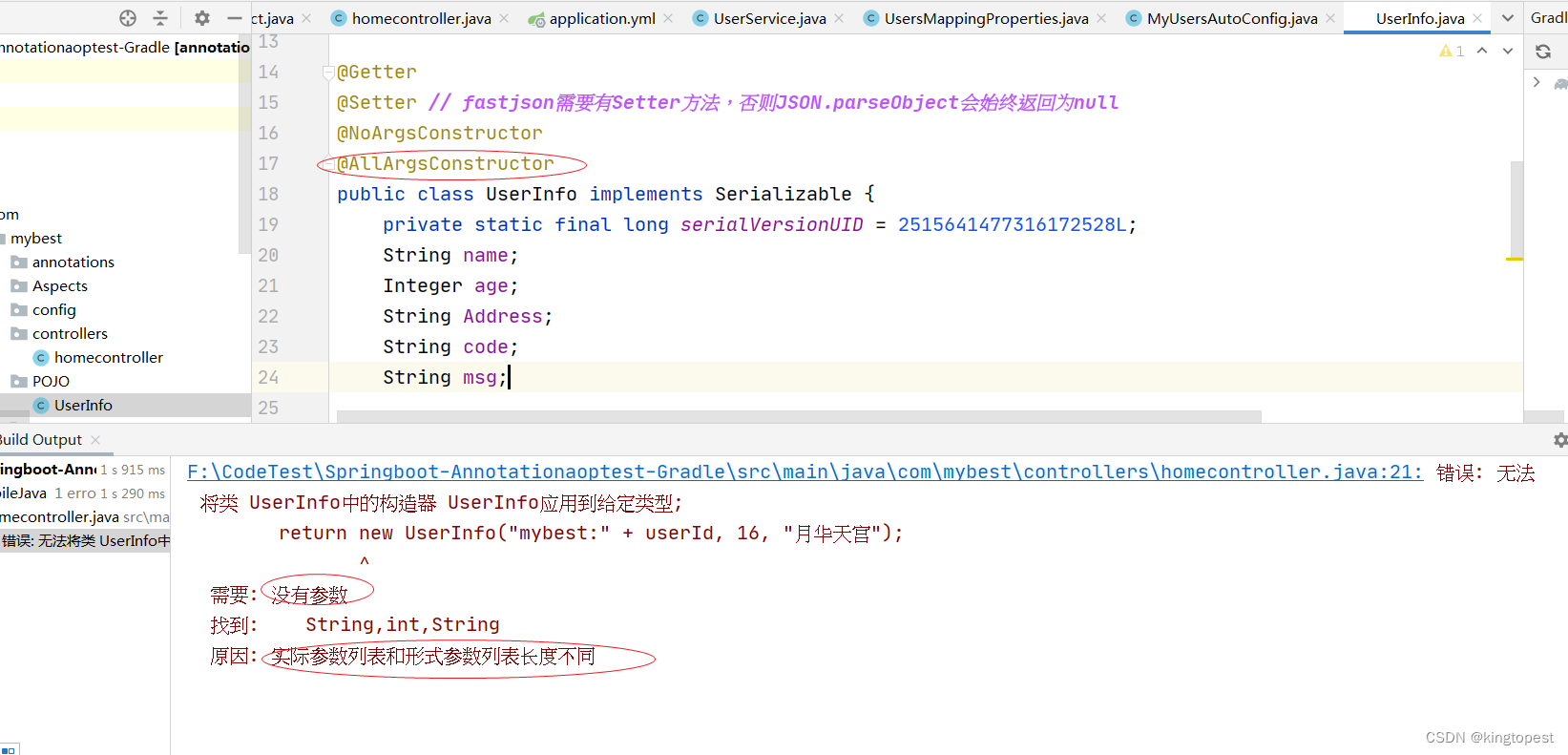Select the Springboot-Annotationaoptest build node
Screen dimensions: 1568x755
tap(83, 470)
